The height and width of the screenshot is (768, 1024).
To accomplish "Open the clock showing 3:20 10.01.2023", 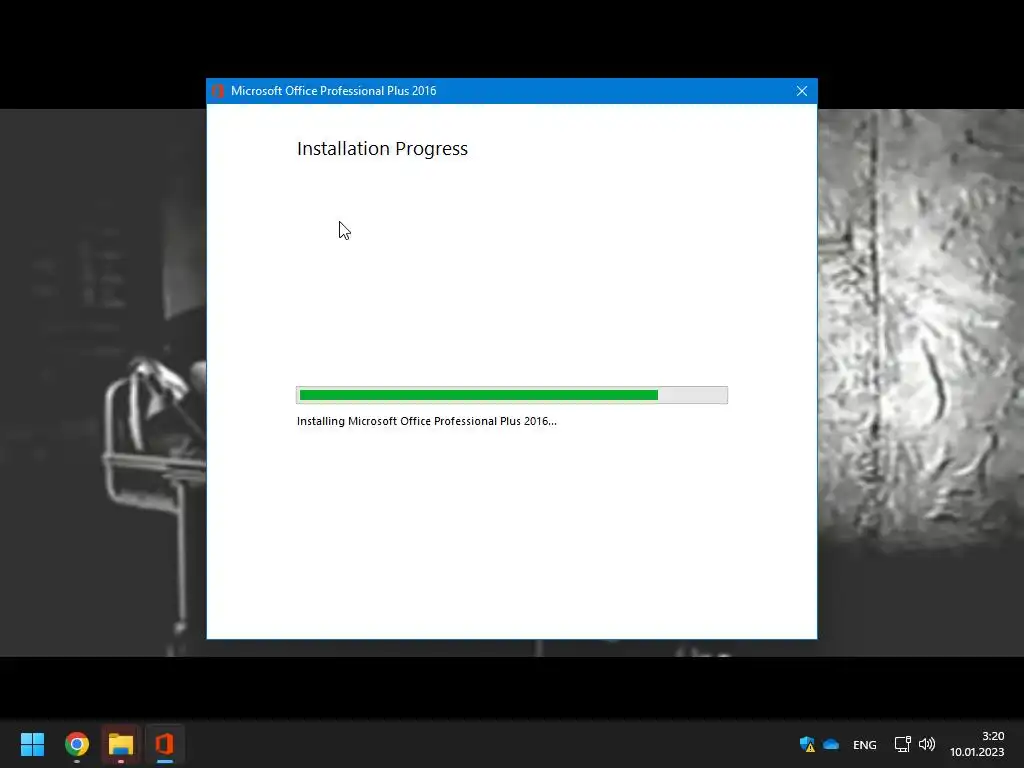I will tap(977, 744).
